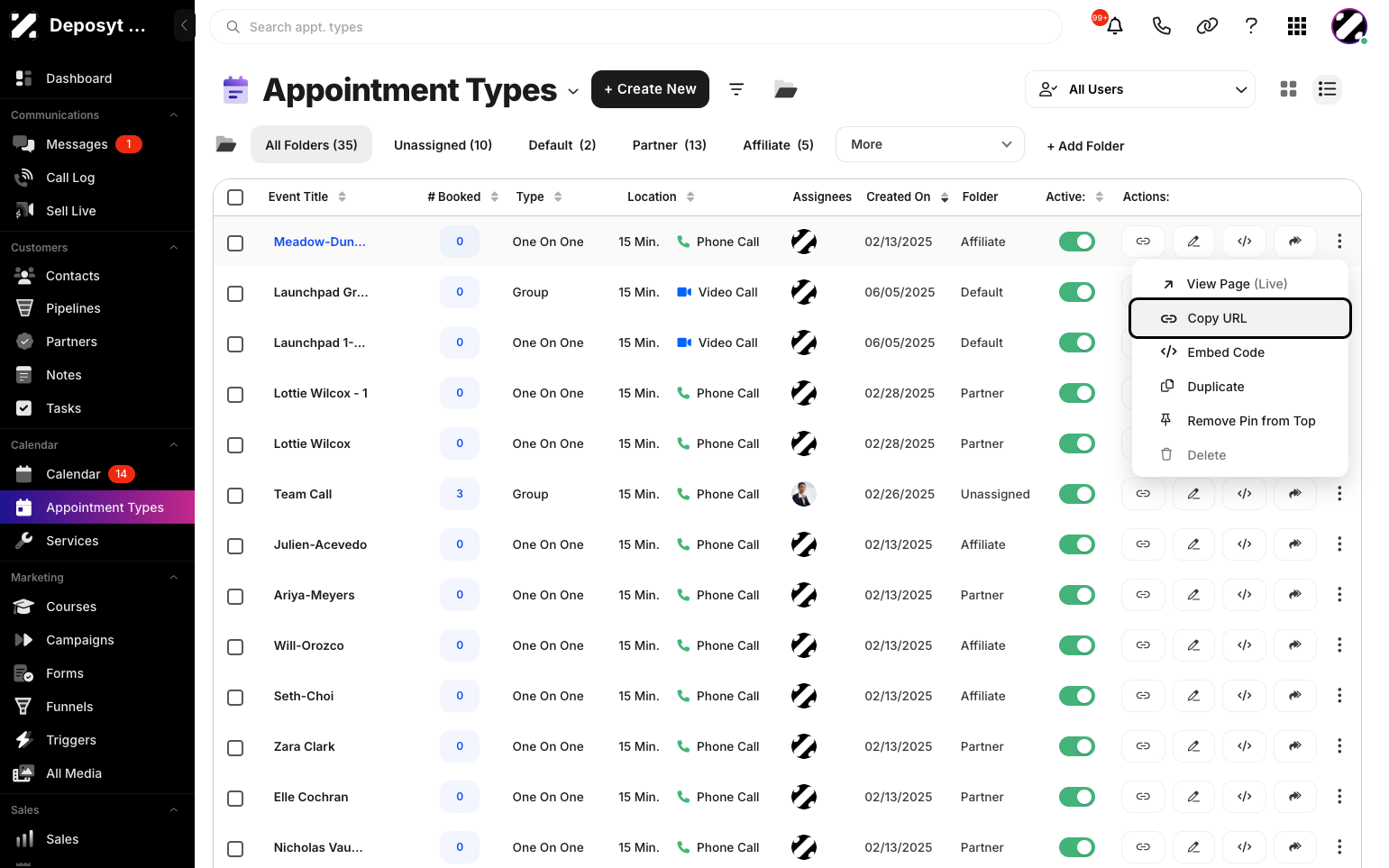Focus the Search appt. types field
Viewport: 1389px width, 868px height.
pos(635,27)
